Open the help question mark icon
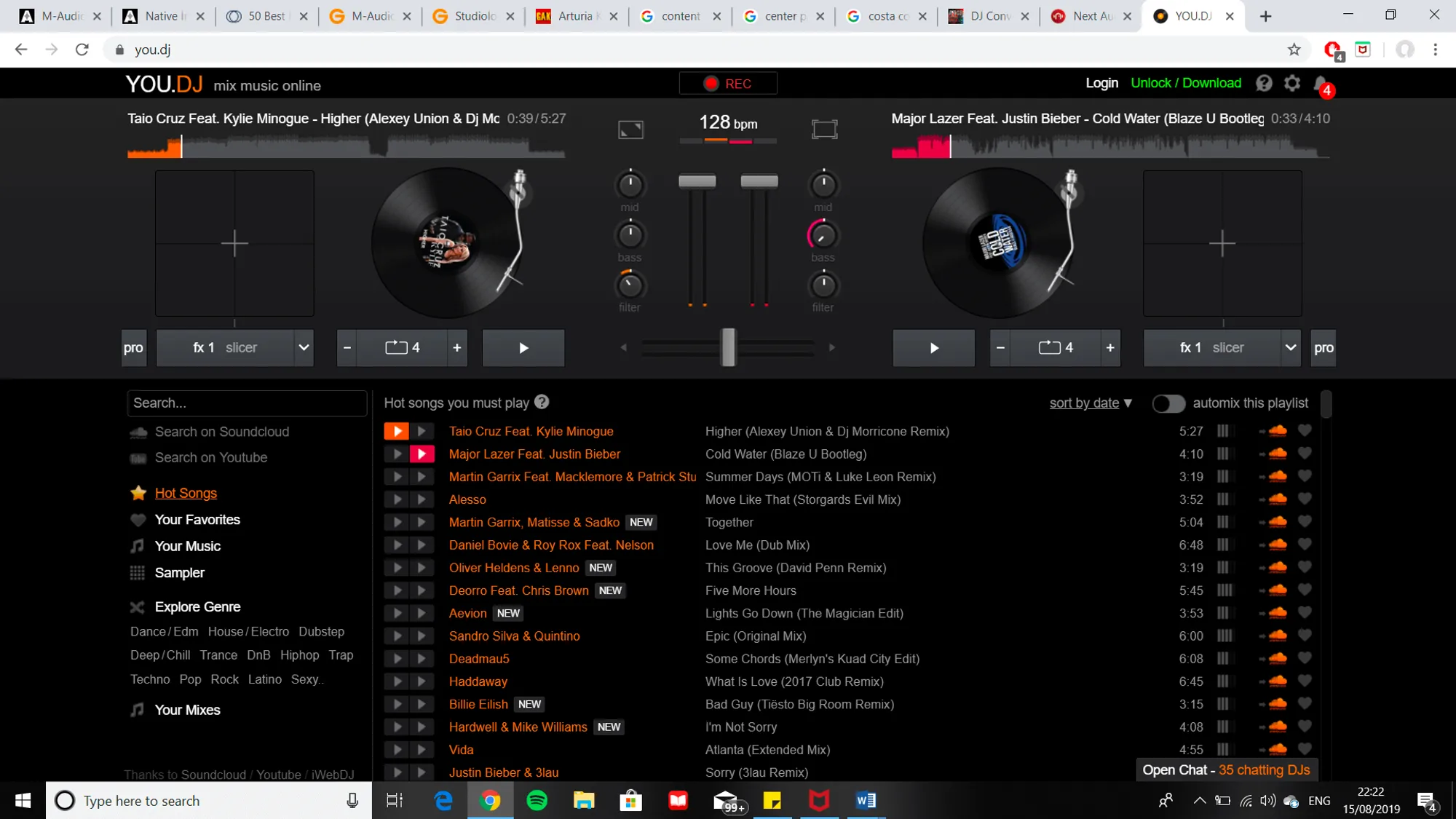The width and height of the screenshot is (1456, 819). (x=1264, y=83)
